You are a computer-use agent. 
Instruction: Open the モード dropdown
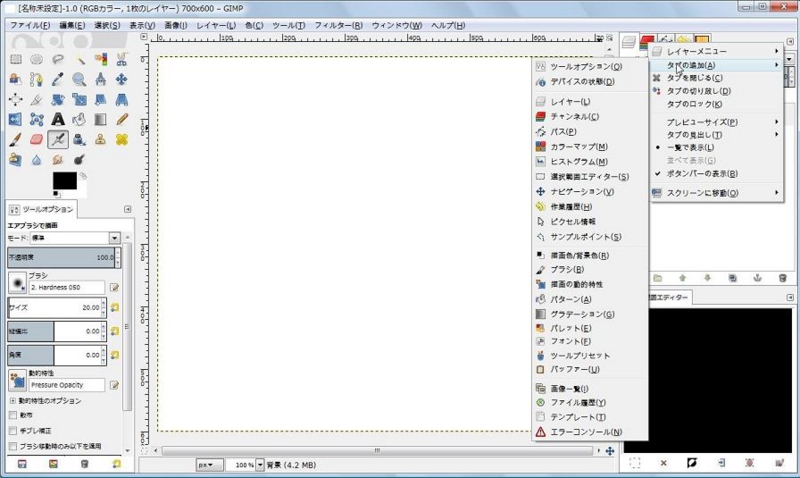pos(75,238)
